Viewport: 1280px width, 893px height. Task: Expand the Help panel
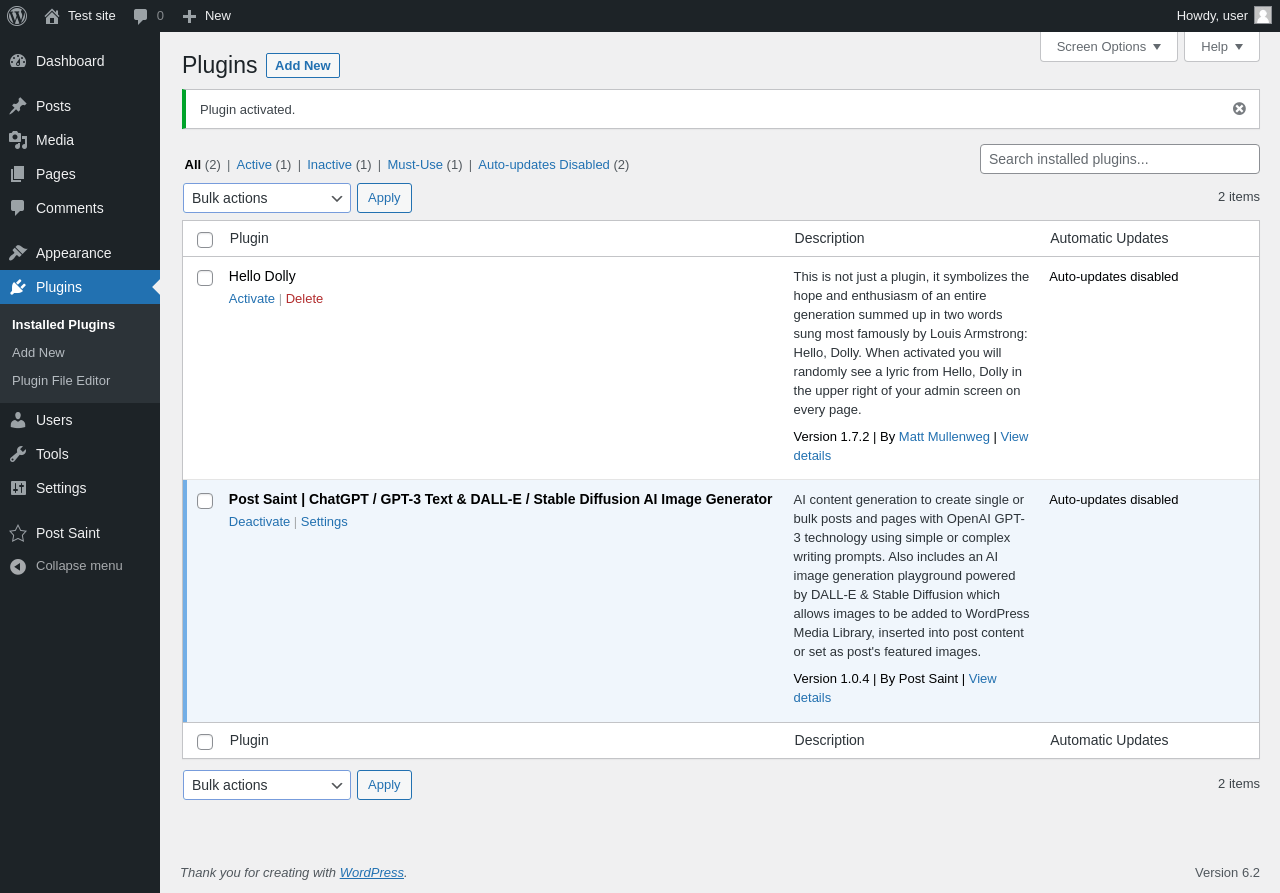pos(1222,46)
